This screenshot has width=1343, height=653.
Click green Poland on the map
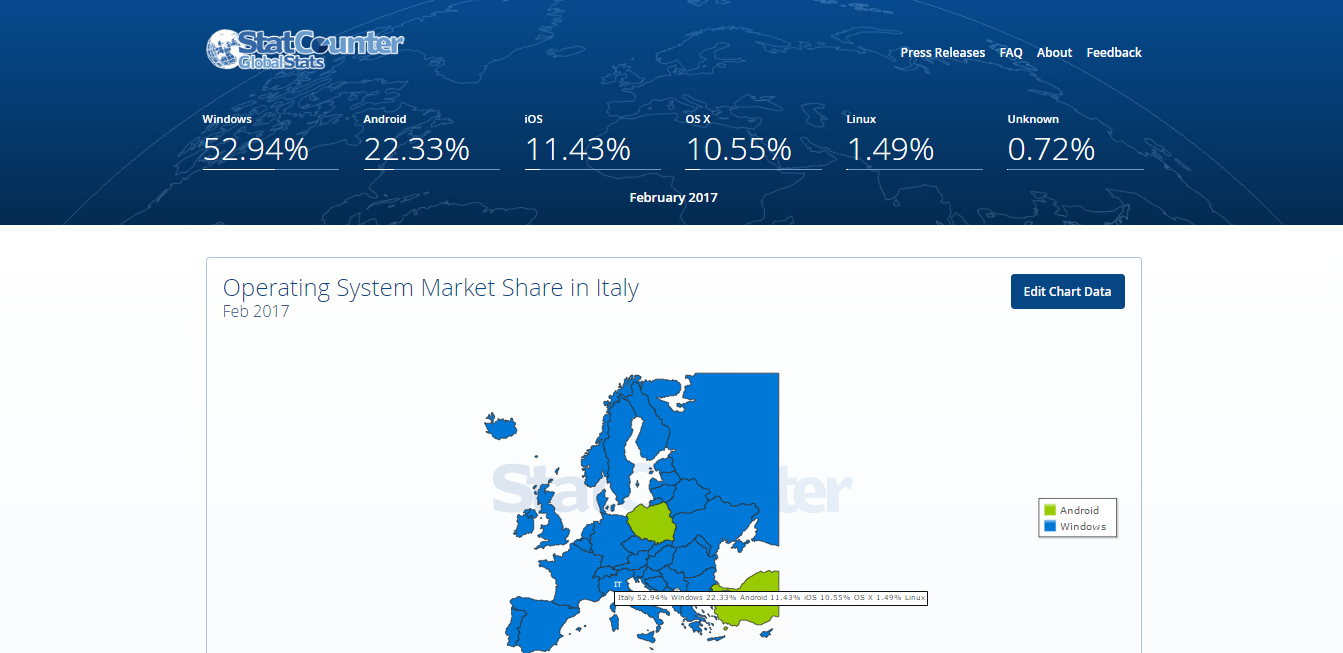(650, 524)
